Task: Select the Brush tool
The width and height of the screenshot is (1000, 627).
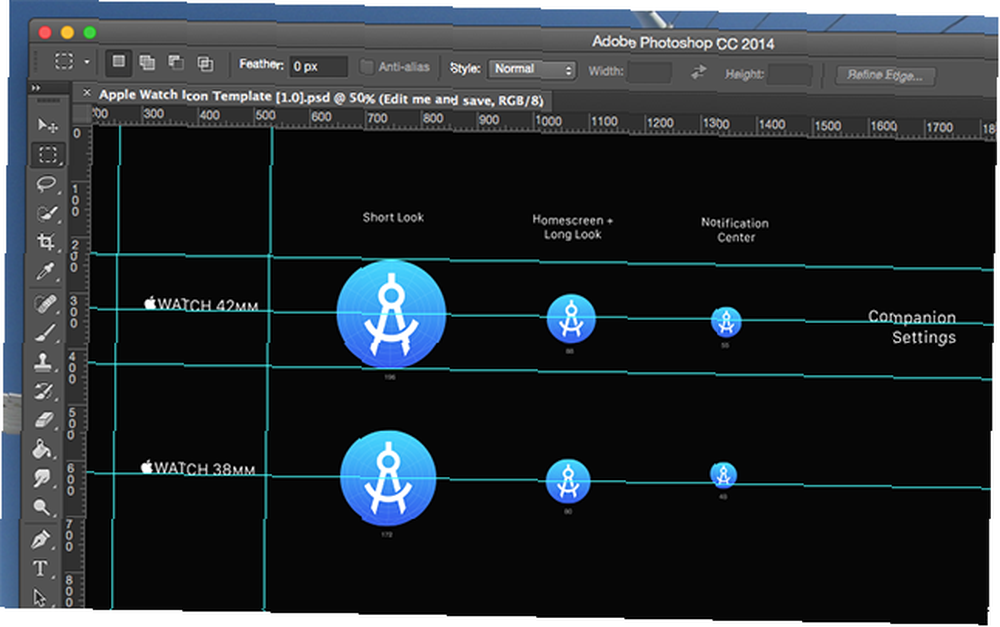Action: [45, 333]
